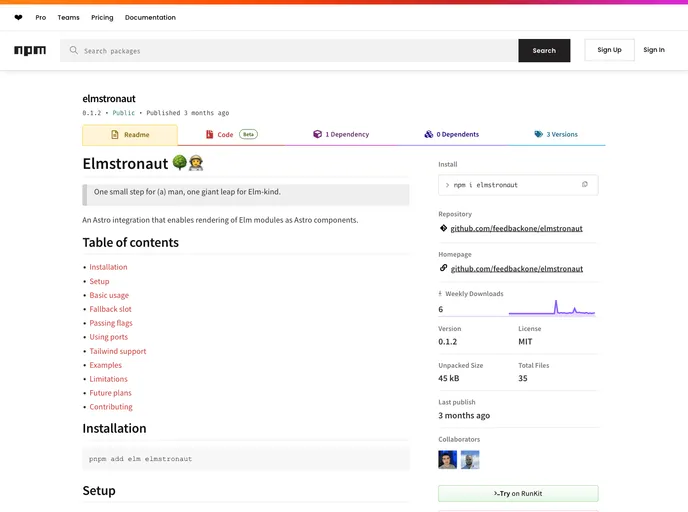Viewport: 688px width, 512px height.
Task: Click the Sign In link
Action: point(654,50)
